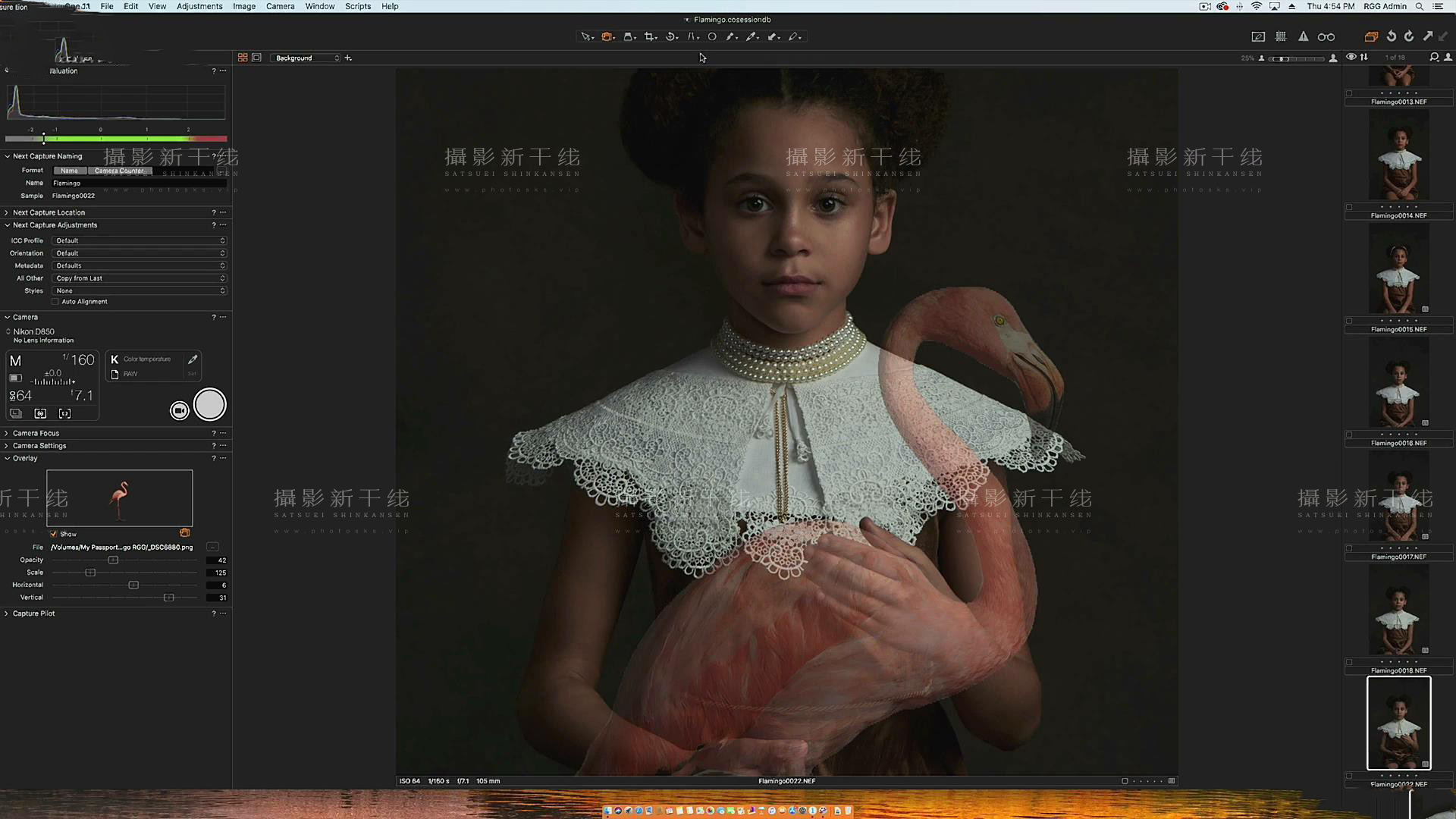The image size is (1456, 819).
Task: Click the browser sort arrows icon
Action: tap(1364, 57)
